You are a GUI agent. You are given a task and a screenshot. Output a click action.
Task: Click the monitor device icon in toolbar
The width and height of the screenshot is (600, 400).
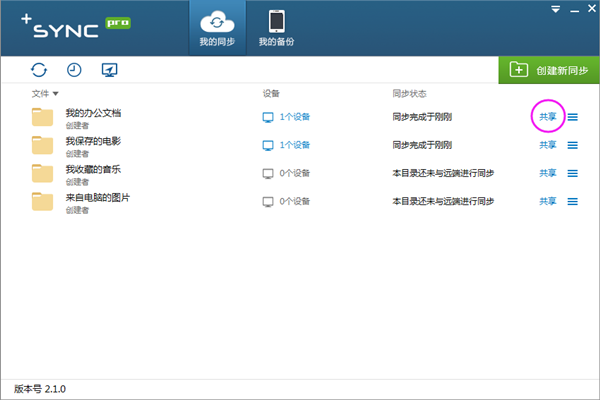pyautogui.click(x=110, y=70)
